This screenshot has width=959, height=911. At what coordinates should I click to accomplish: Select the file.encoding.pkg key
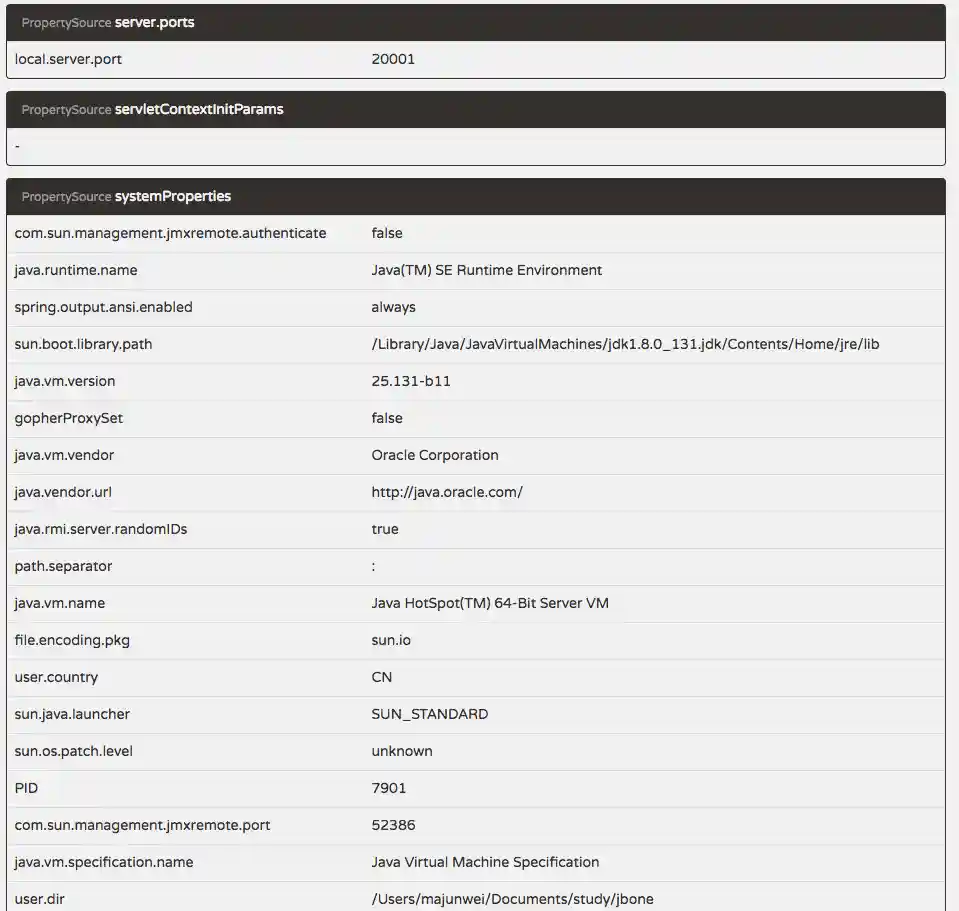click(x=72, y=640)
